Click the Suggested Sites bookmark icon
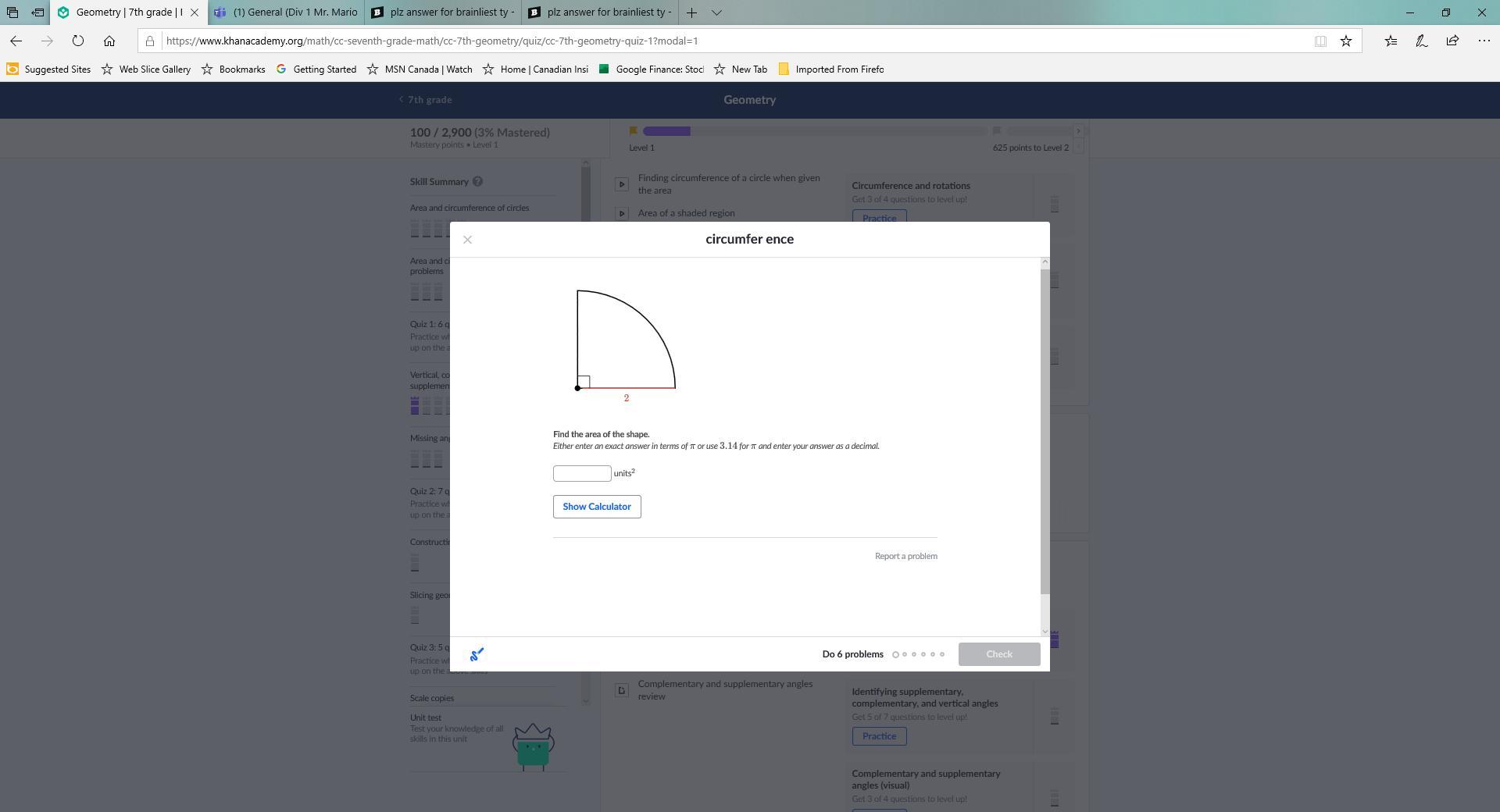 [12, 69]
